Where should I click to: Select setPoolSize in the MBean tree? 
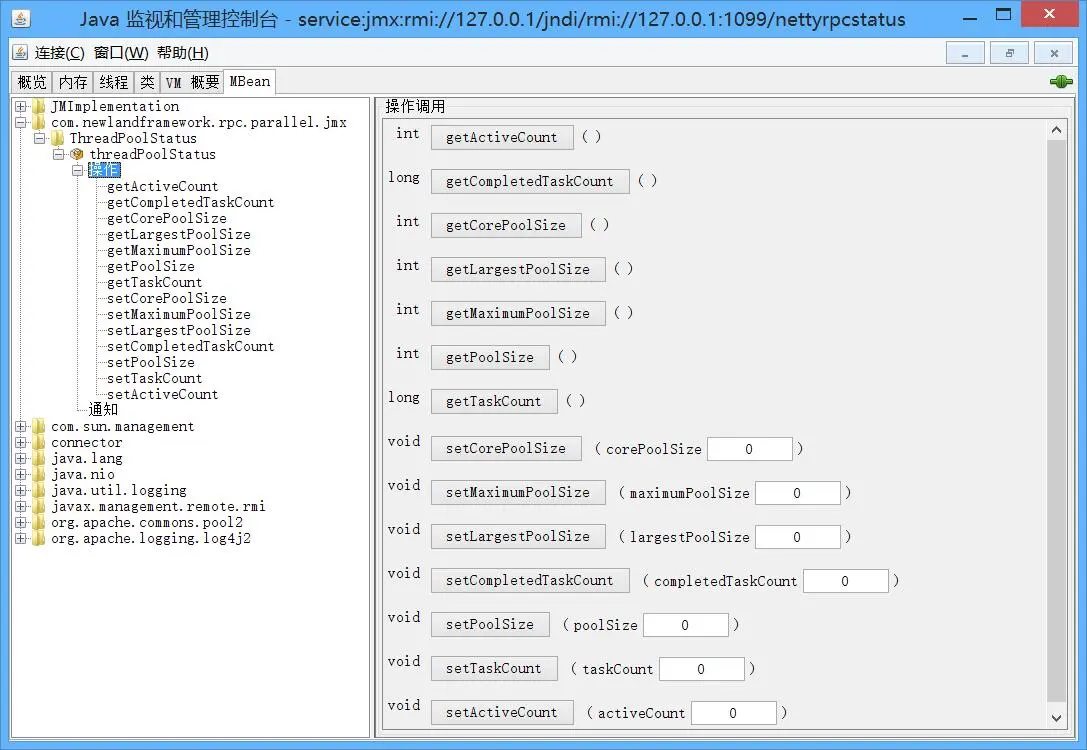(150, 362)
